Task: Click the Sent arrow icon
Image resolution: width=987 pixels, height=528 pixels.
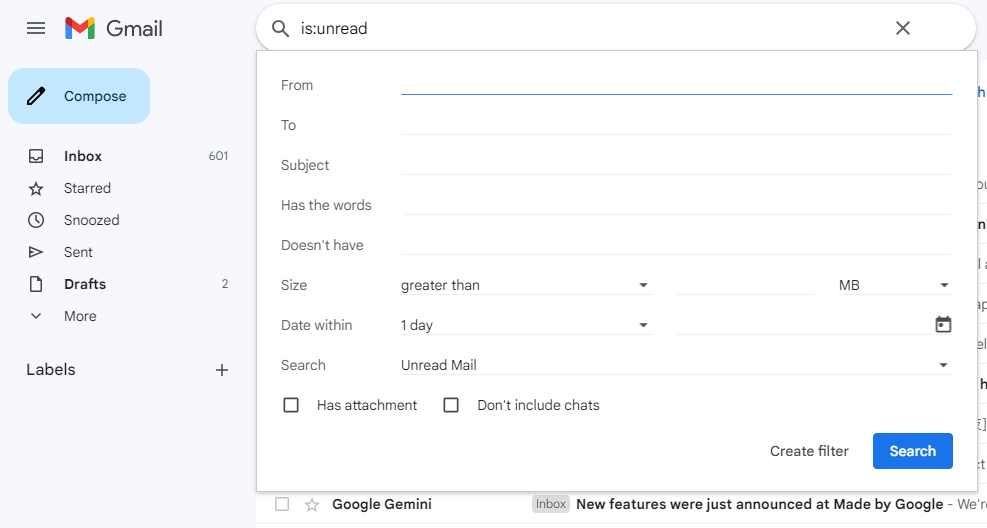Action: pos(36,252)
